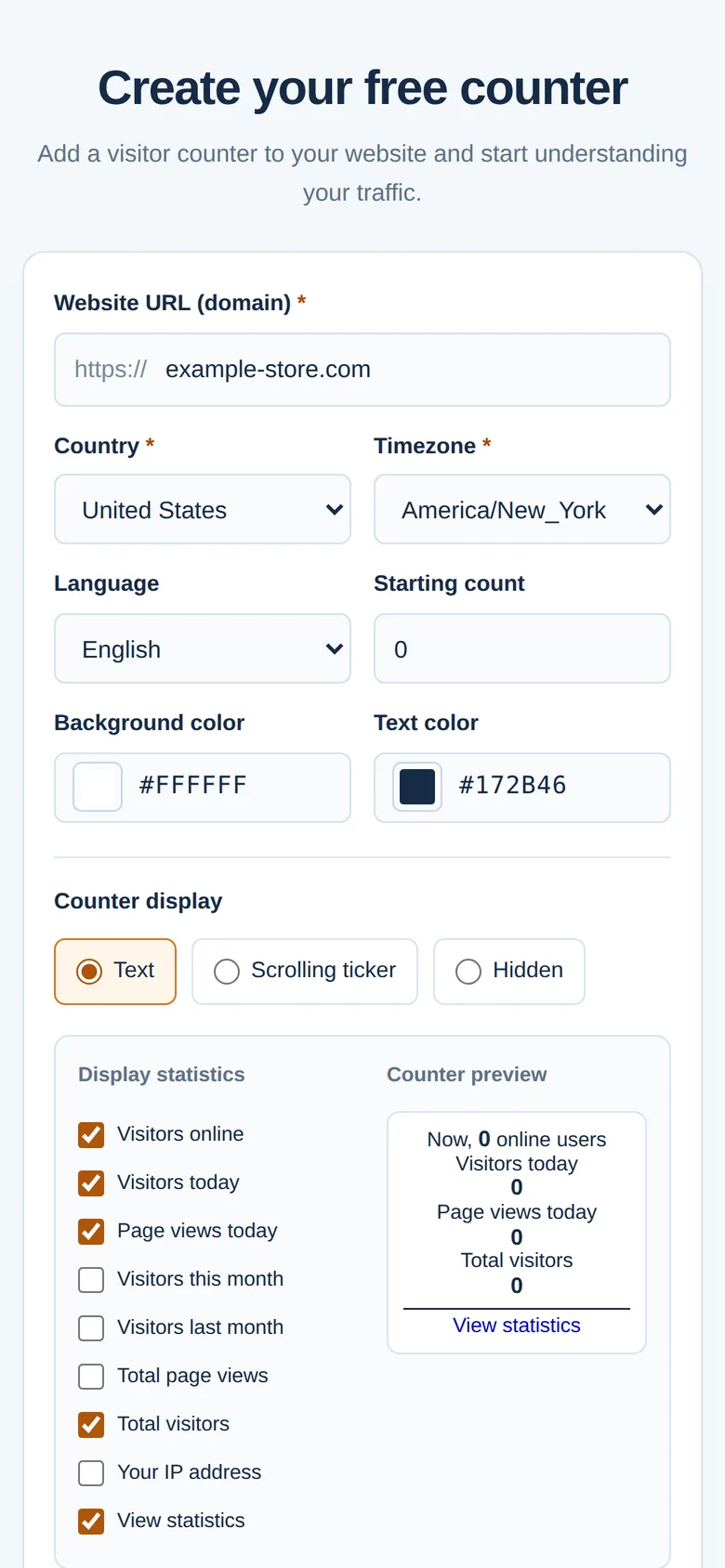Open the white background color swatch

[98, 787]
